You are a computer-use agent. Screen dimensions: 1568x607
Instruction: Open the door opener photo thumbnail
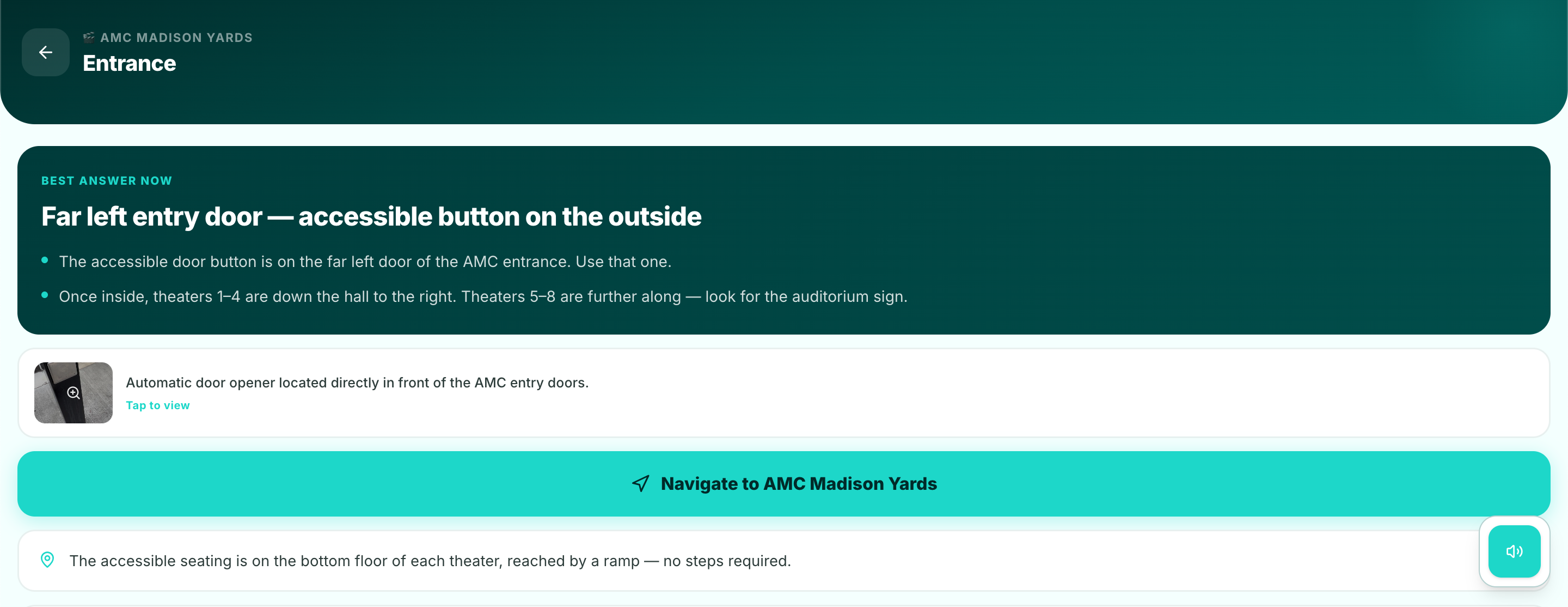73,392
